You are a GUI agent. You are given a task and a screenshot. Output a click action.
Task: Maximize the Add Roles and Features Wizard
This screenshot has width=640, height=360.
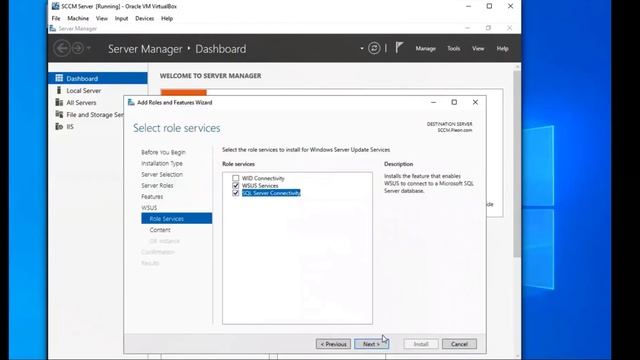(454, 102)
